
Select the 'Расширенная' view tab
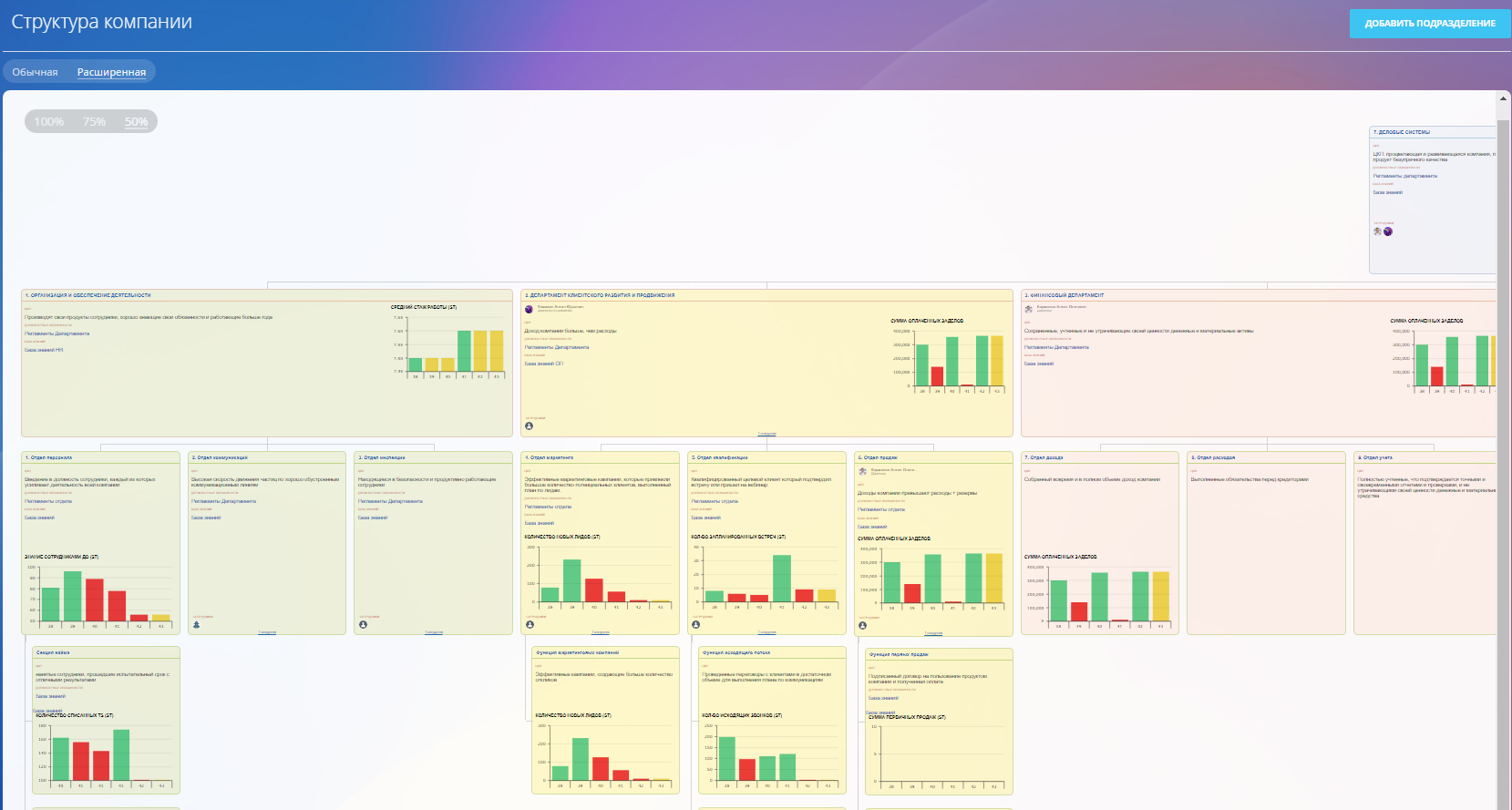click(x=111, y=72)
